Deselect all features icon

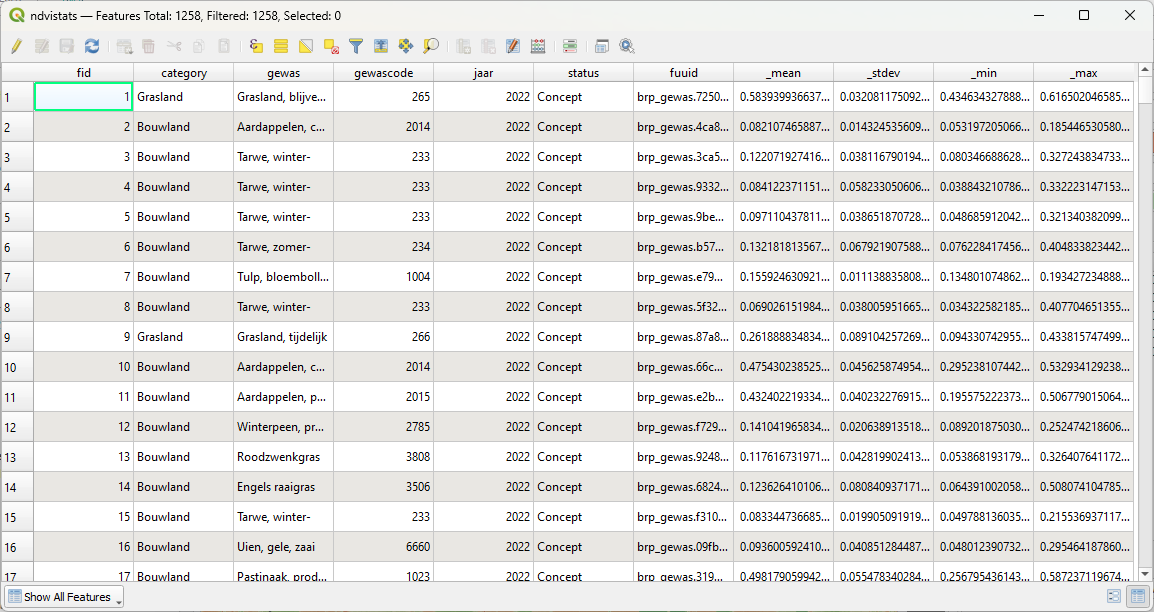[331, 46]
